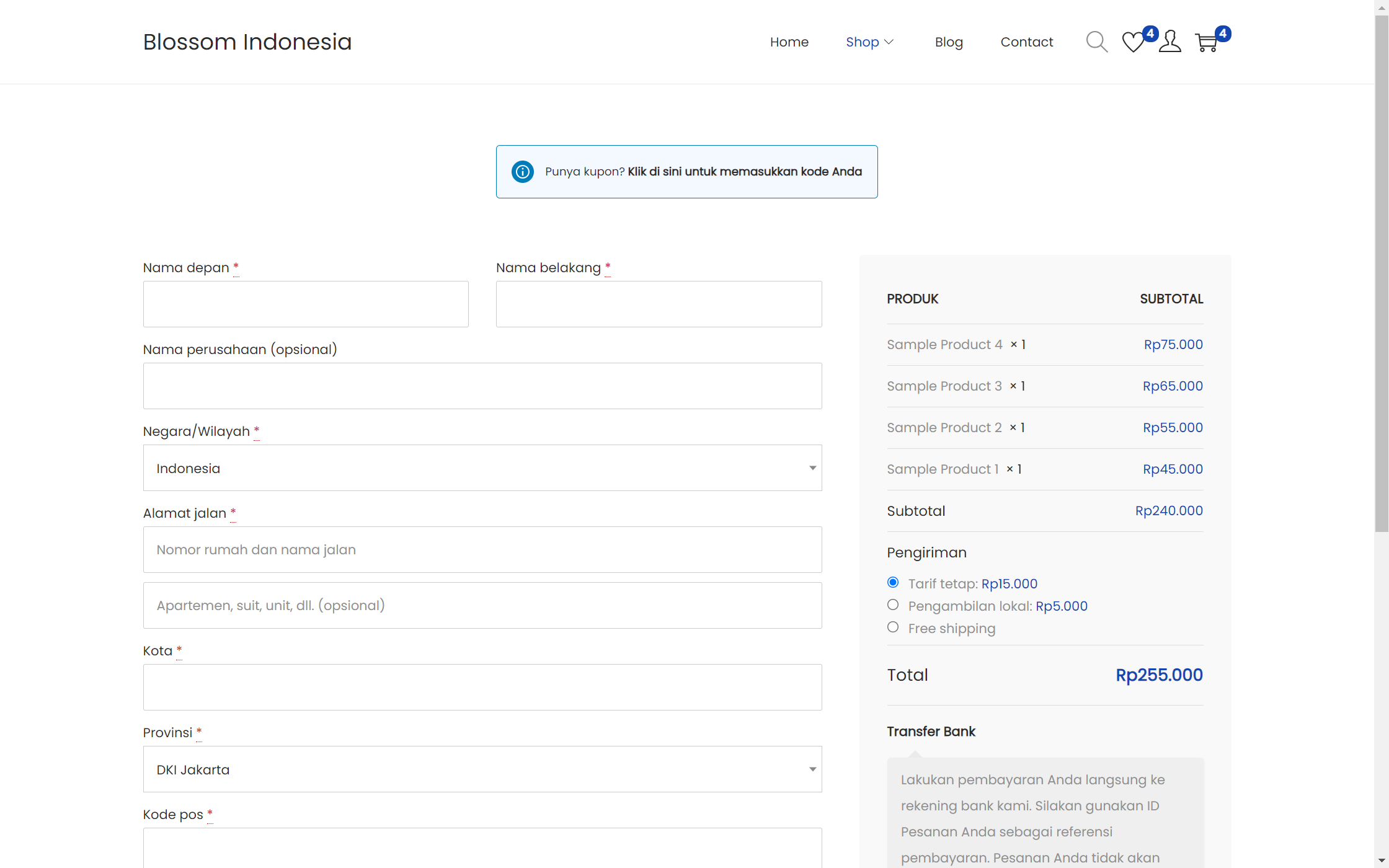Click the Nama depan input field

coord(306,304)
